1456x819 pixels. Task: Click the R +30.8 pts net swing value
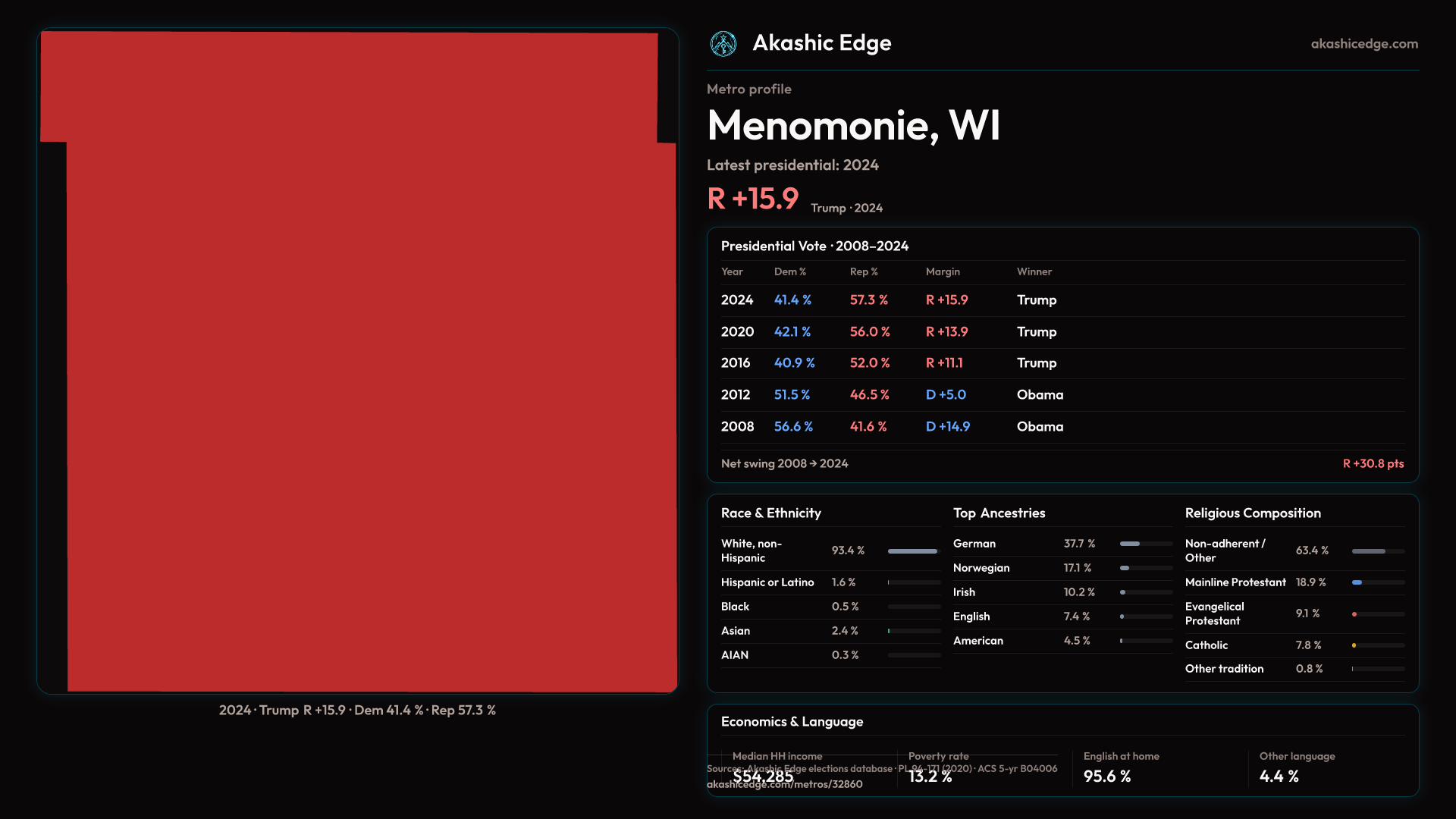tap(1373, 463)
